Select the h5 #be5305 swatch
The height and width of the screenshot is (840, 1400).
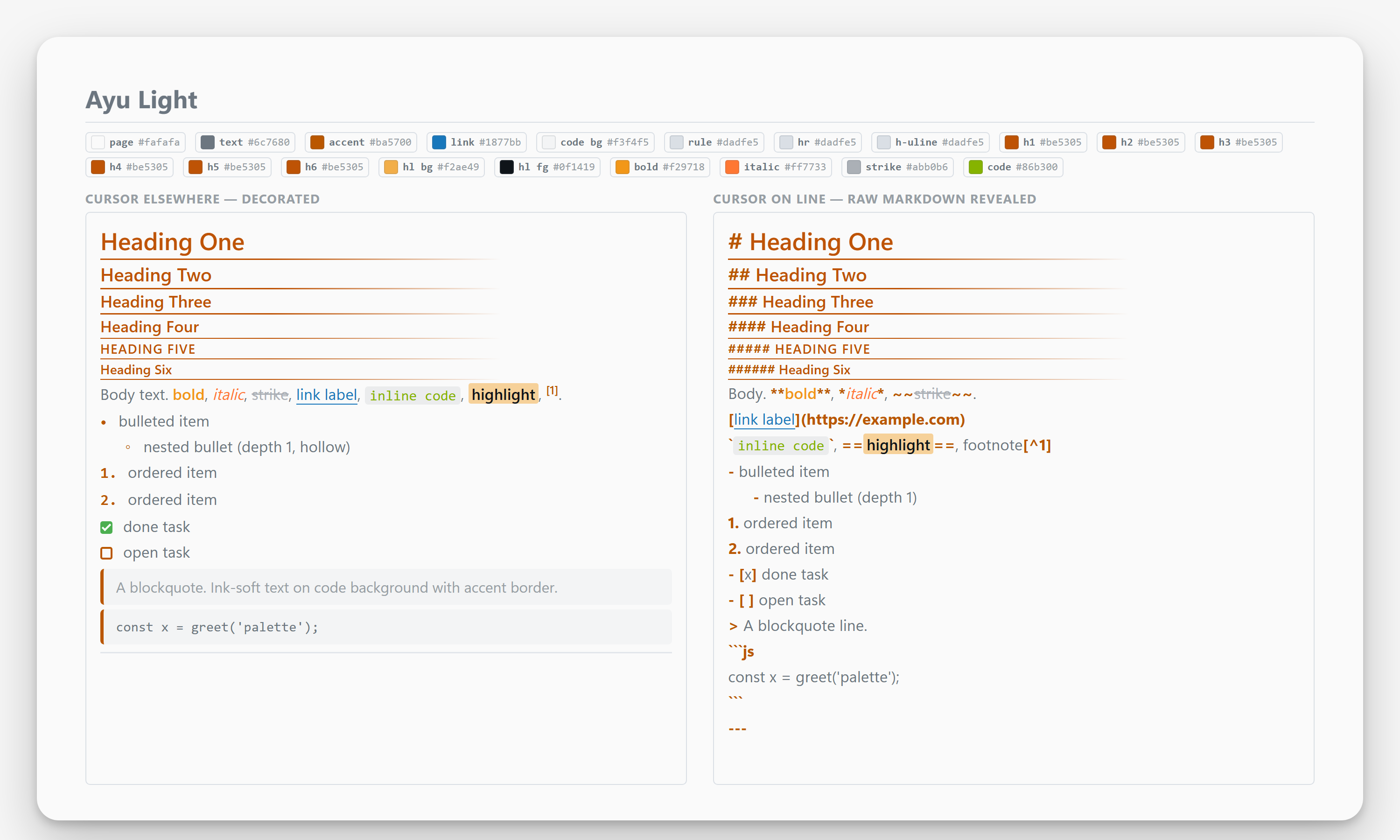227,167
